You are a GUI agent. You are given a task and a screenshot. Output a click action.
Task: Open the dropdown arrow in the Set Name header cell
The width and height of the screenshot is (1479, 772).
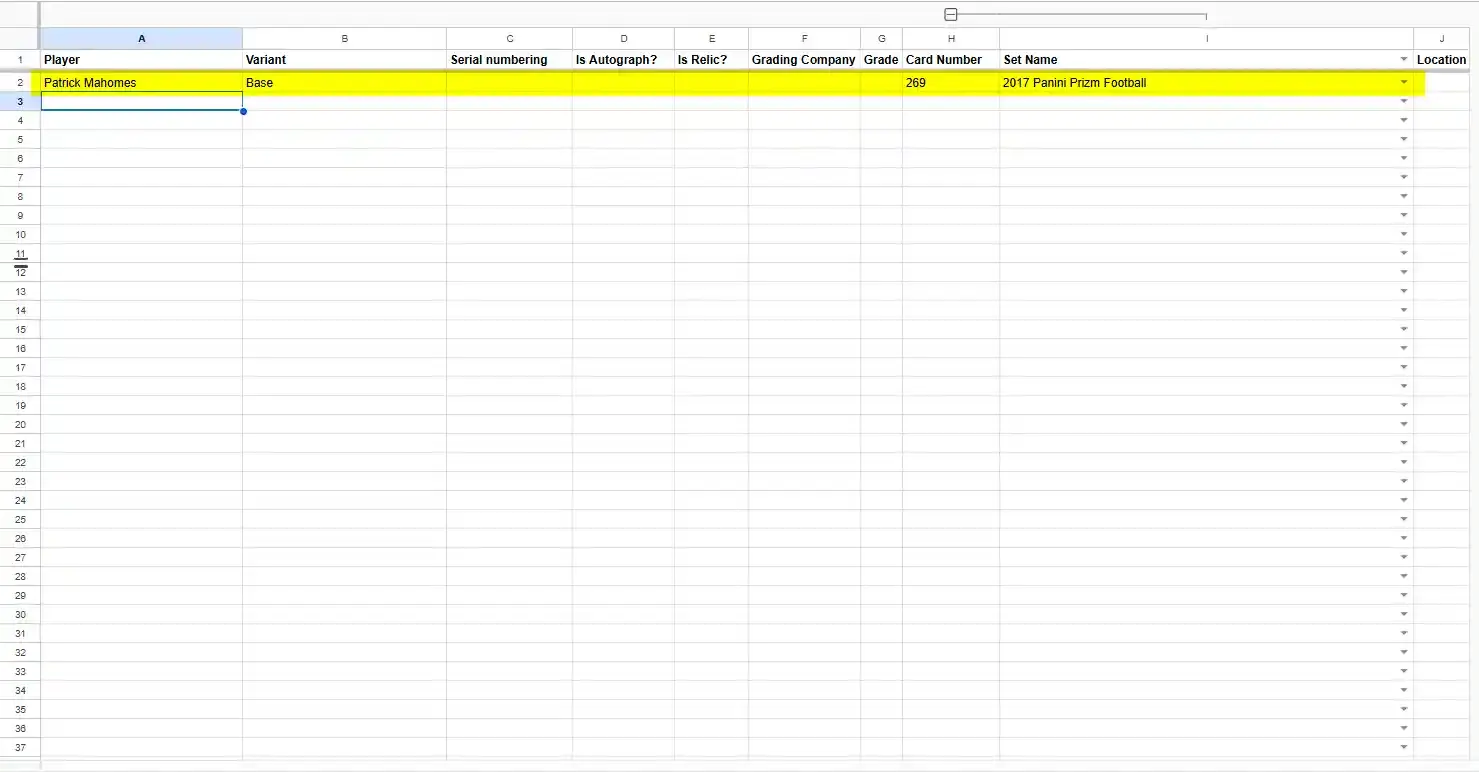(x=1404, y=60)
